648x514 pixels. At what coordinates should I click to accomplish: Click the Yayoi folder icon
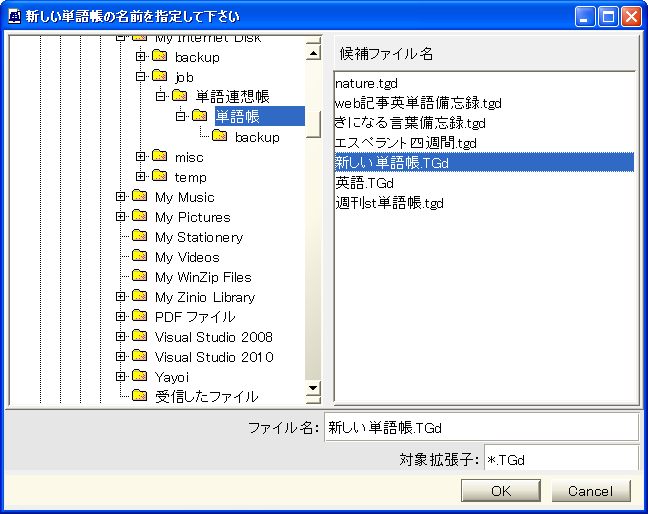[140, 376]
